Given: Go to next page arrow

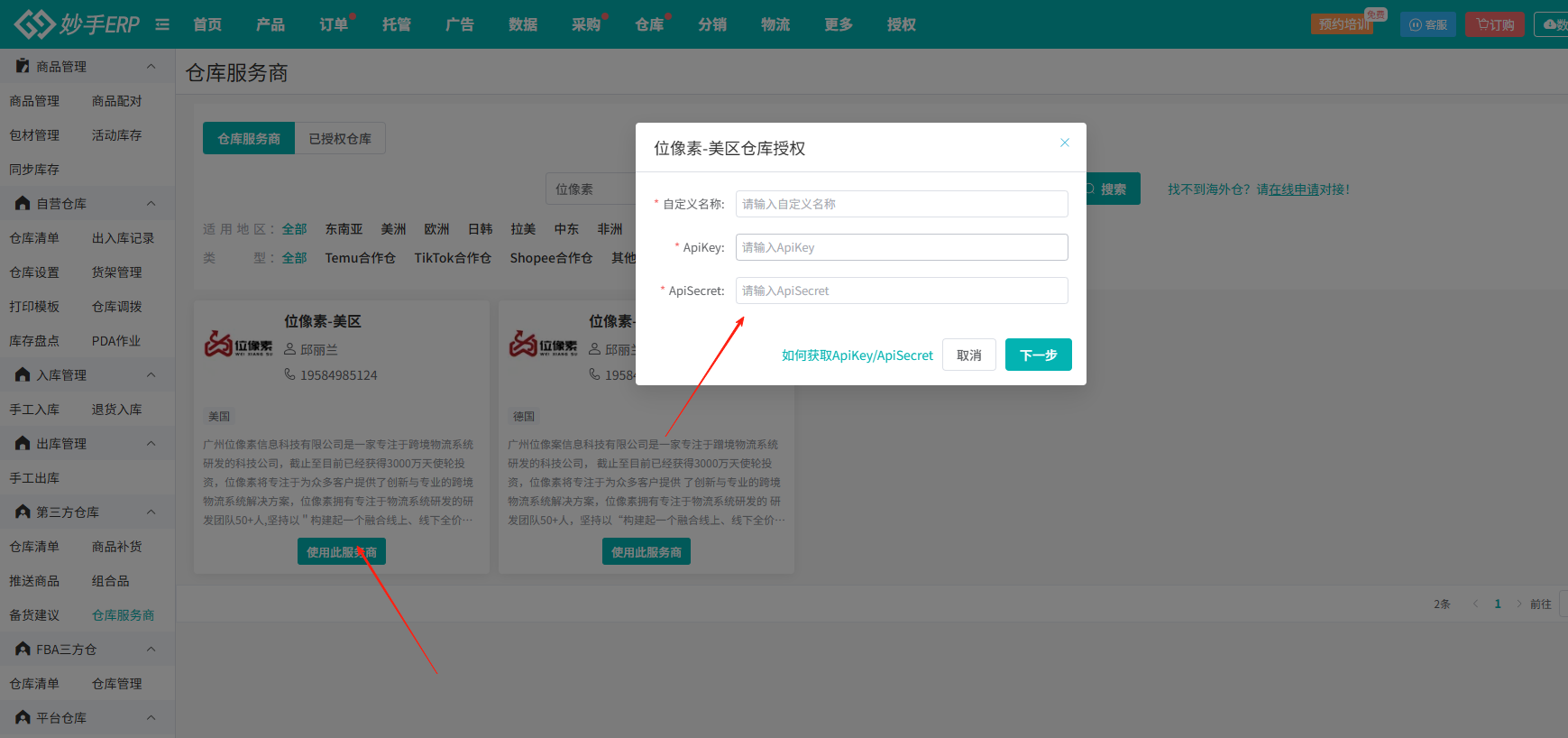Looking at the screenshot, I should pos(1519,604).
